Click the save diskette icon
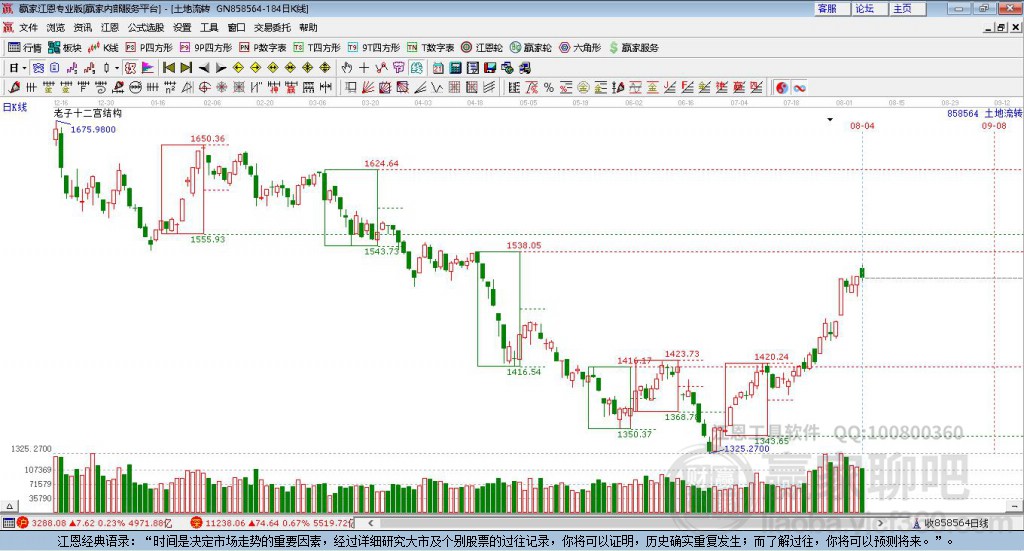This screenshot has width=1024, height=551. [x=490, y=68]
